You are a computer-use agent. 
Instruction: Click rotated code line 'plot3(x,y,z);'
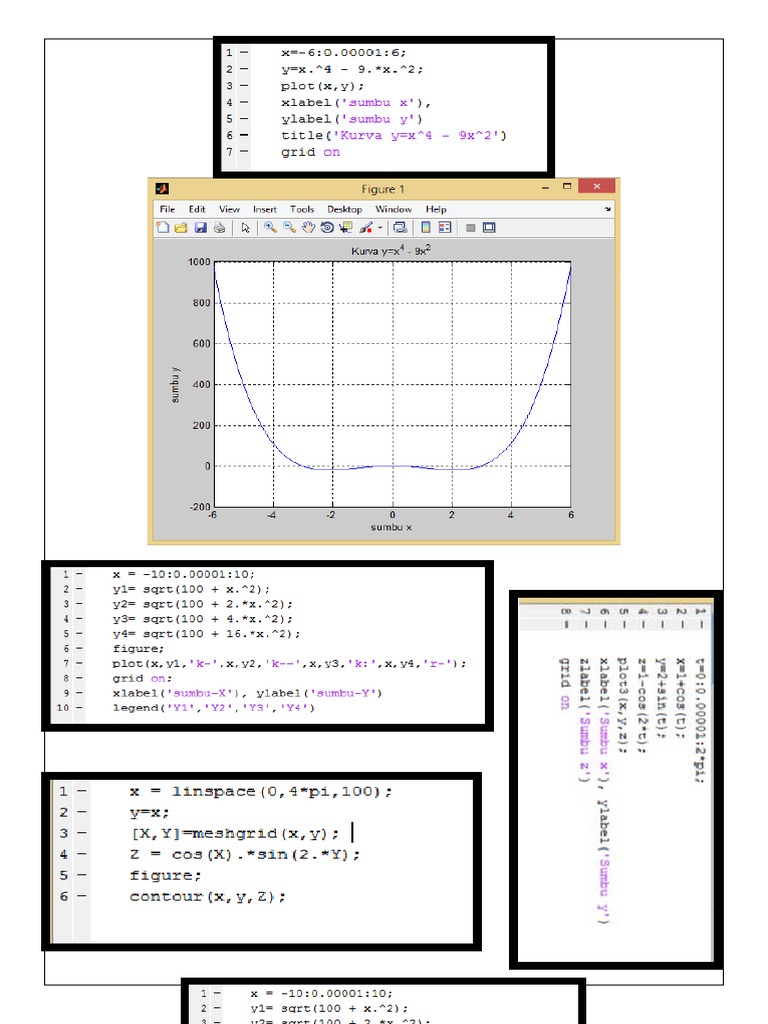tap(622, 705)
